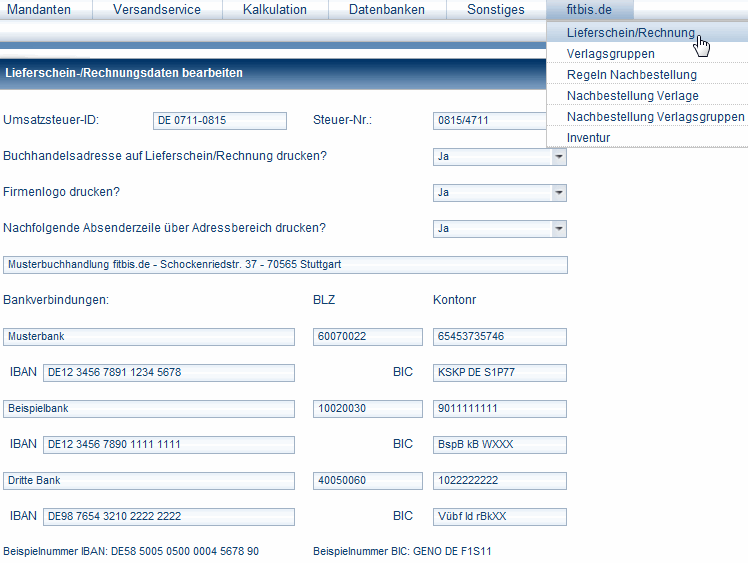Screen dimensions: 748x563
Task: Open the Sonstiges menu
Action: [x=495, y=10]
